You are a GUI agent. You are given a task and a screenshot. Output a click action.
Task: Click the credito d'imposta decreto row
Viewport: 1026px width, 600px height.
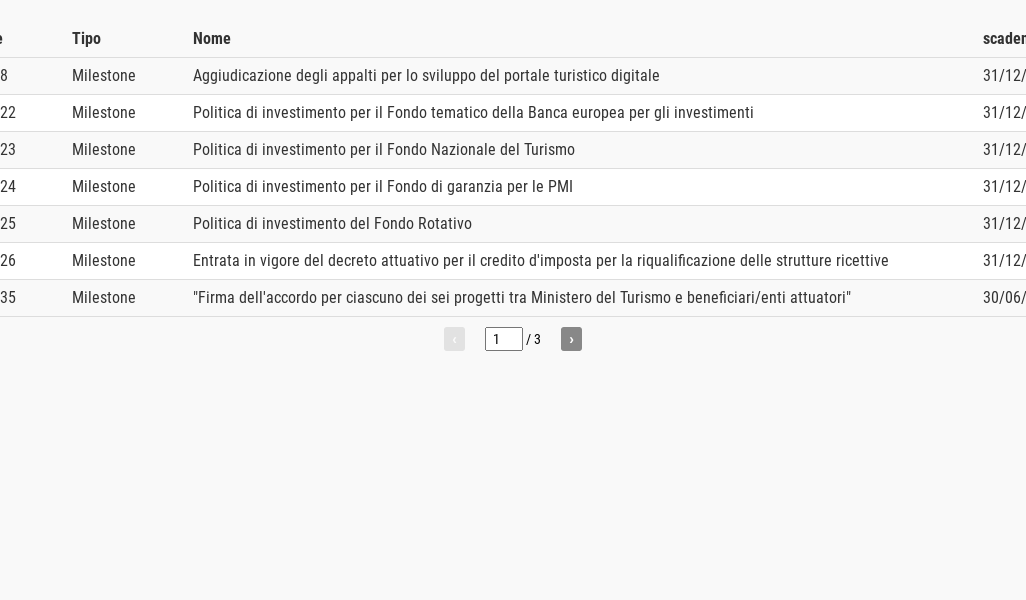540,261
